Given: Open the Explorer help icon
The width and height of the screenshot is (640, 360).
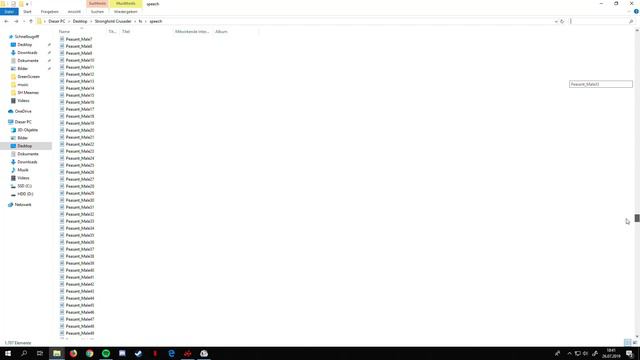Looking at the screenshot, I should [x=636, y=11].
